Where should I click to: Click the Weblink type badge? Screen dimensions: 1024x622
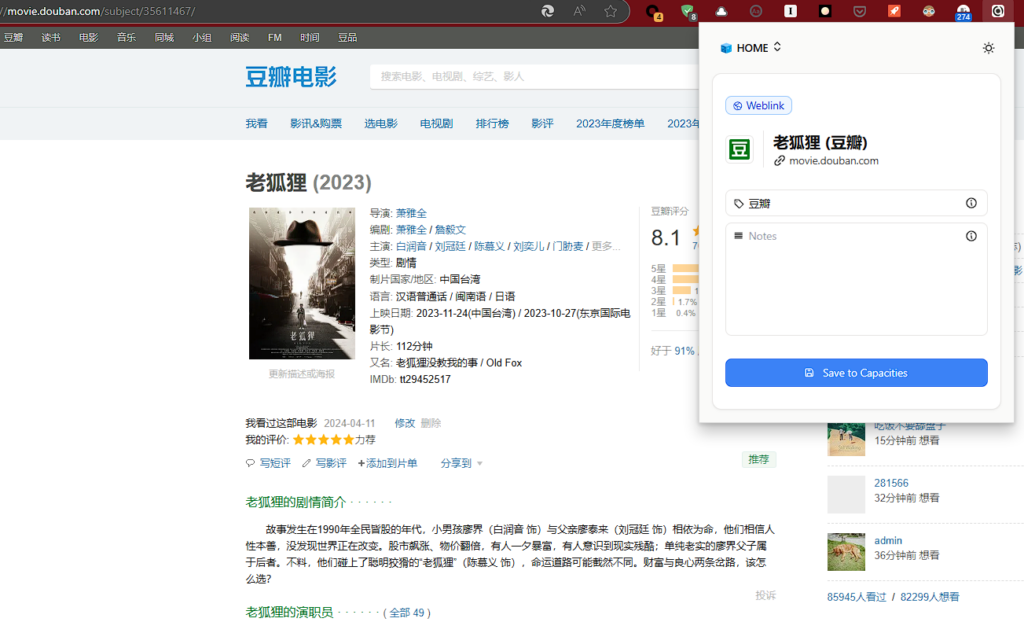758,105
